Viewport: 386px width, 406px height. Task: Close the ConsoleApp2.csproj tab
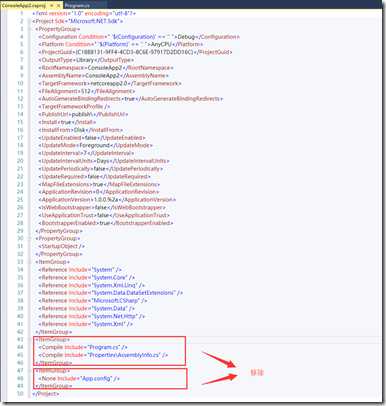coord(58,6)
